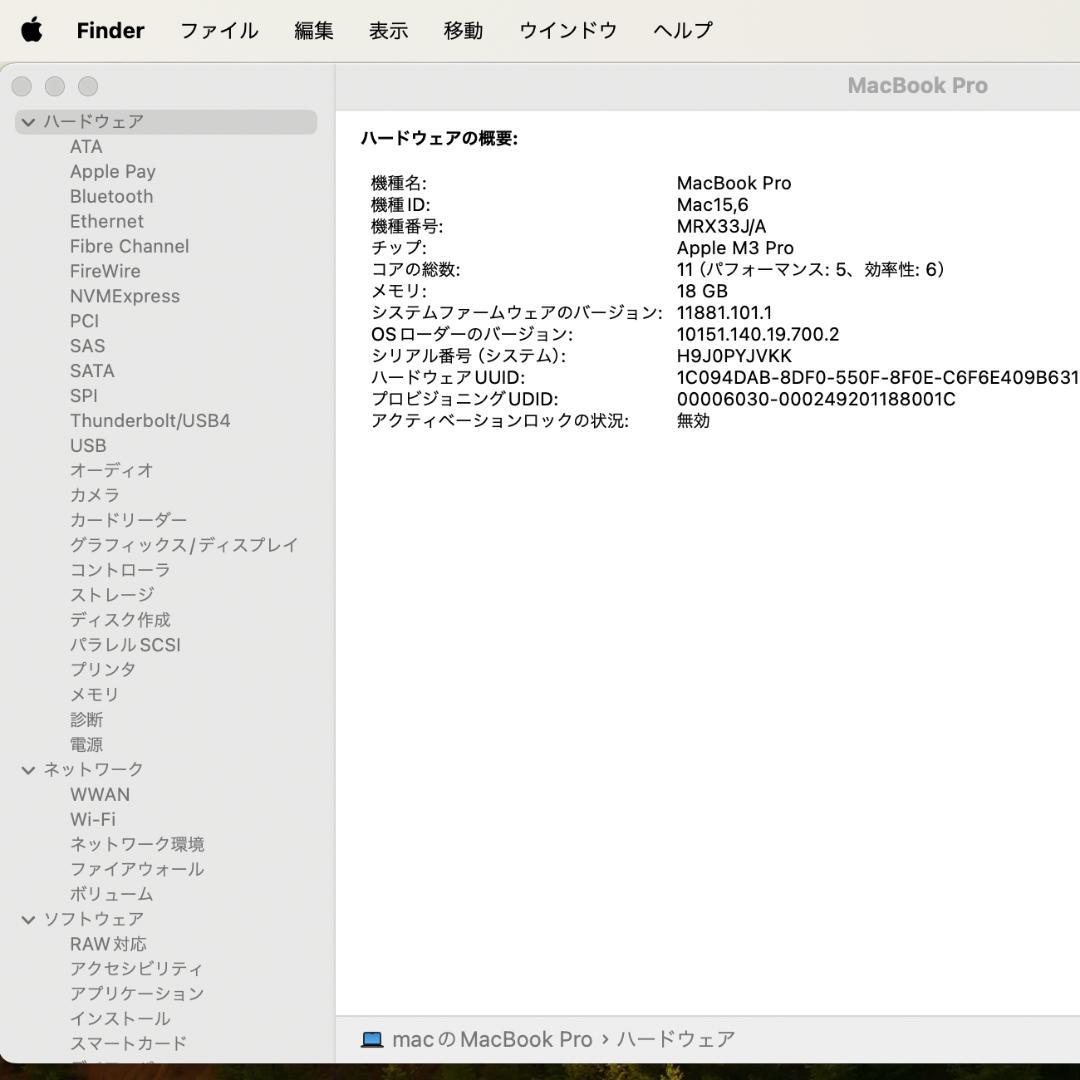Select アプリケーション in the sidebar
1080x1080 pixels.
137,994
